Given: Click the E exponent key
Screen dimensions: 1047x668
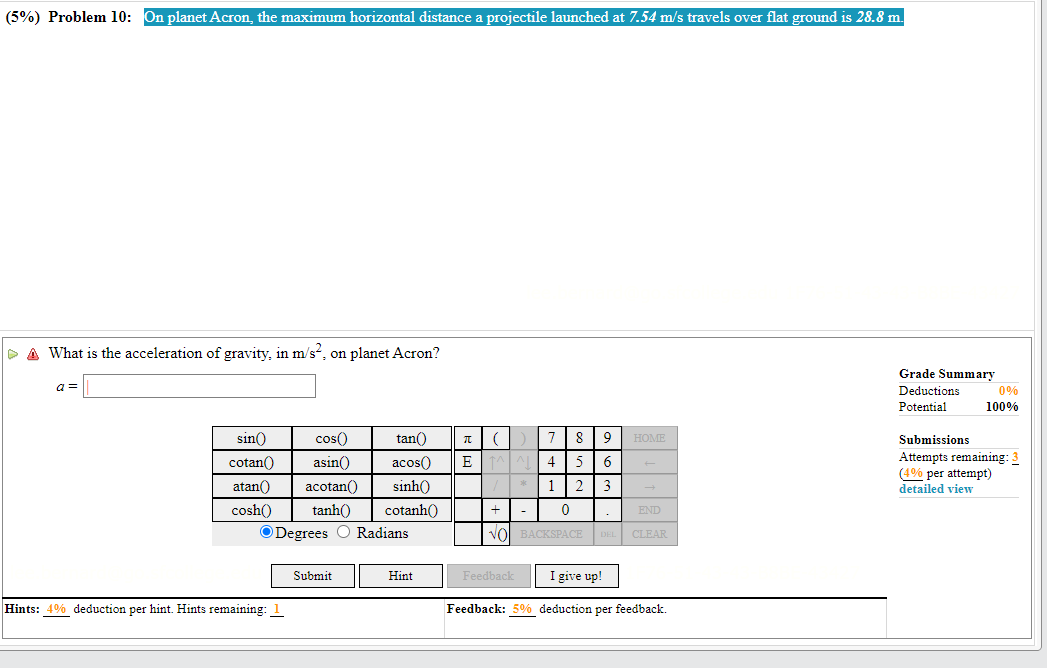Looking at the screenshot, I should [467, 462].
